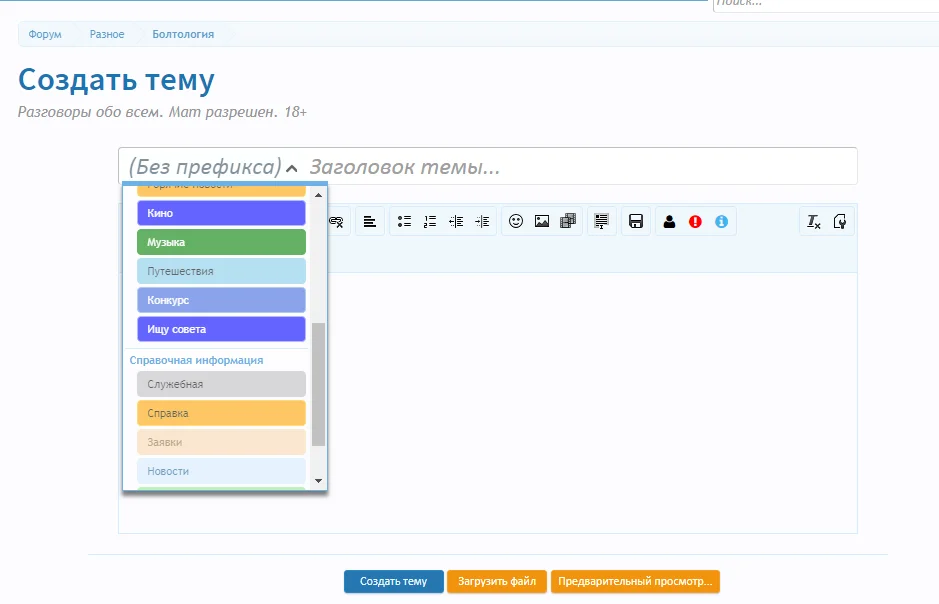
Task: Click 'Справочная информация' group heading
Action: [196, 360]
